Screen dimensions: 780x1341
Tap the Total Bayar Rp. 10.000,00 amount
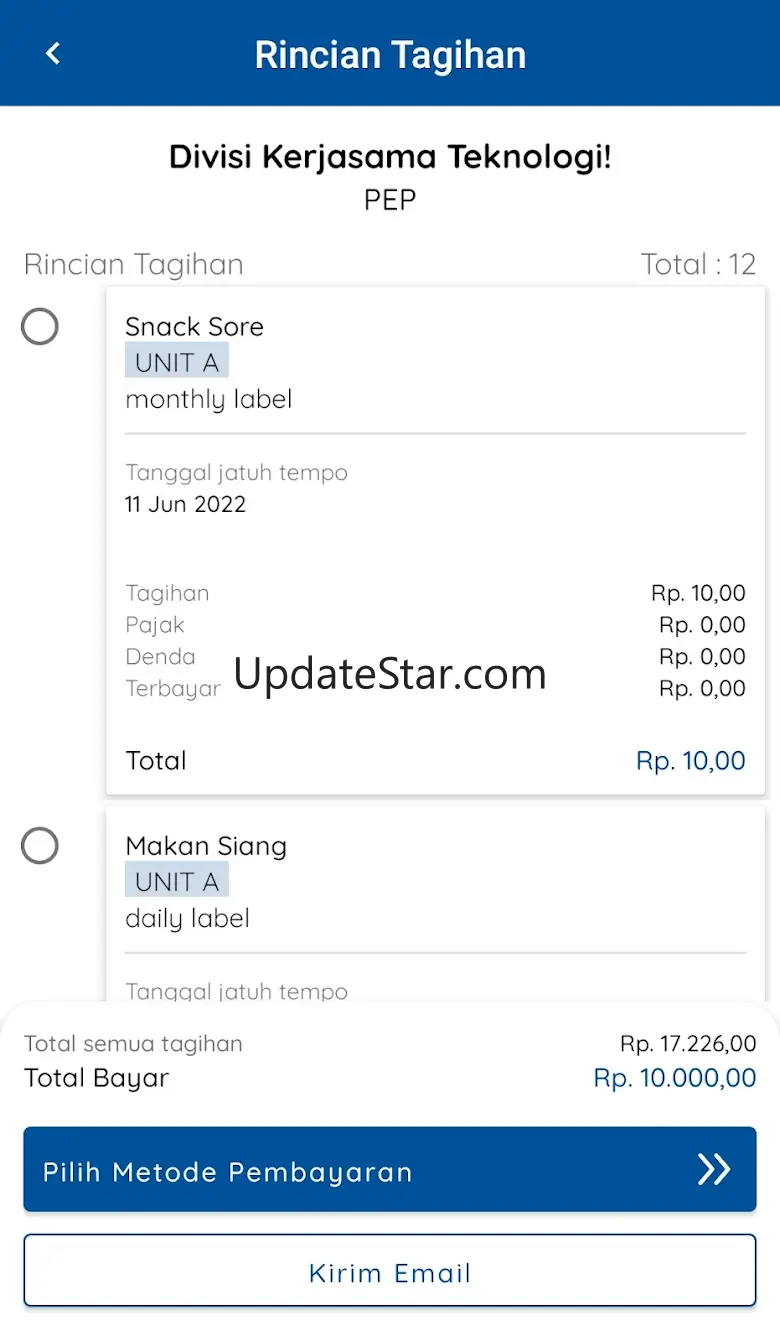pyautogui.click(x=675, y=1078)
